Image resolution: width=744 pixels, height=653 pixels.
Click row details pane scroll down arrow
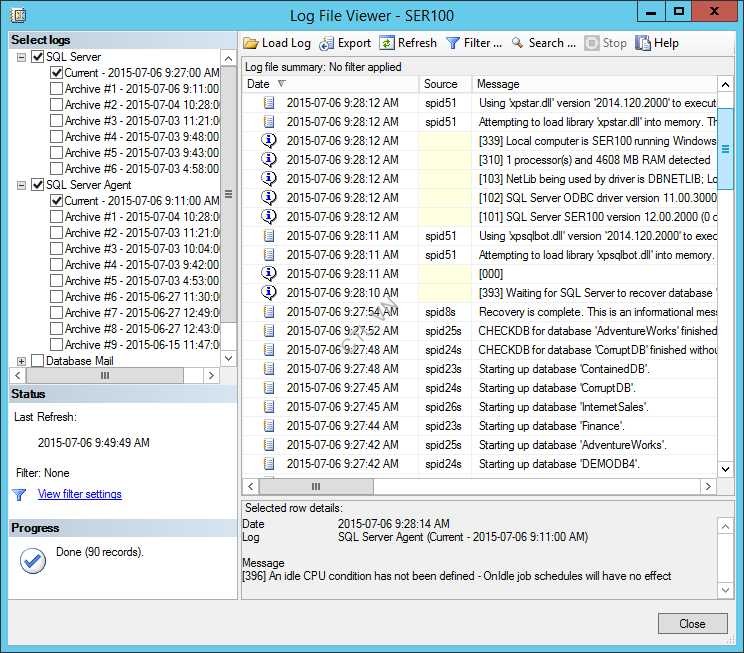(725, 590)
